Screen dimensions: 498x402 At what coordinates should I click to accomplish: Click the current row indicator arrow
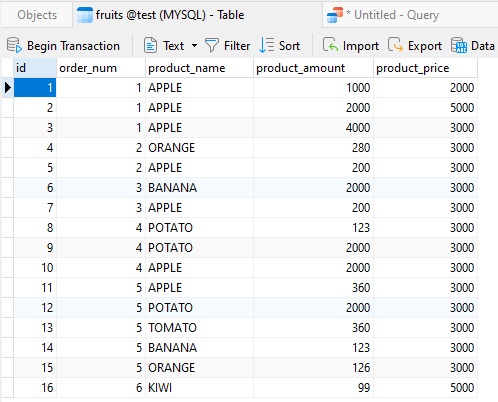coord(8,88)
